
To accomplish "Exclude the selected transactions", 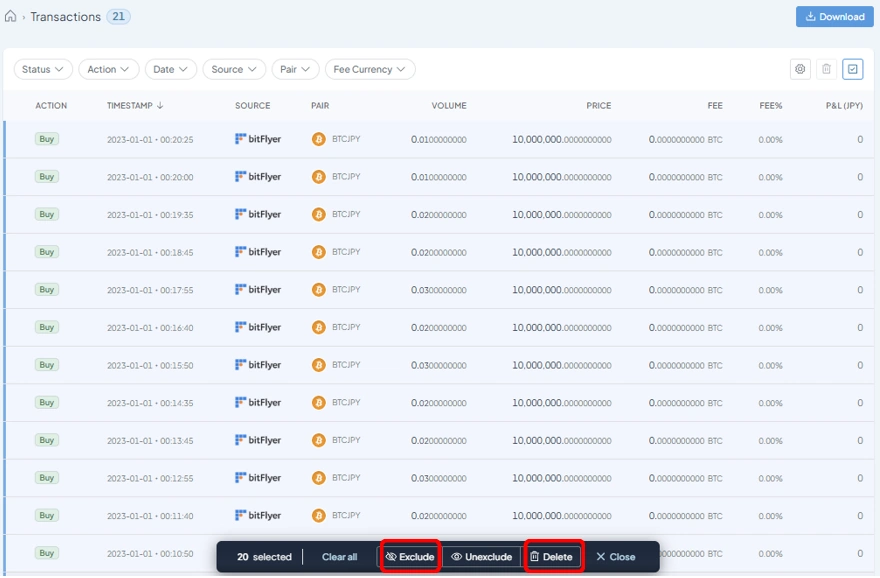I will [x=410, y=557].
